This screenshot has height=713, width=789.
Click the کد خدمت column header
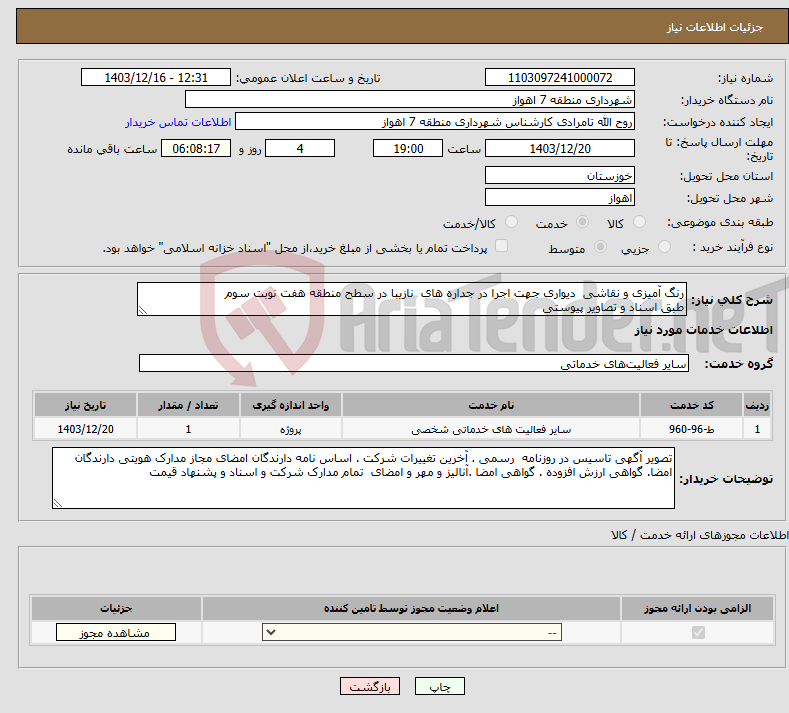pos(691,405)
